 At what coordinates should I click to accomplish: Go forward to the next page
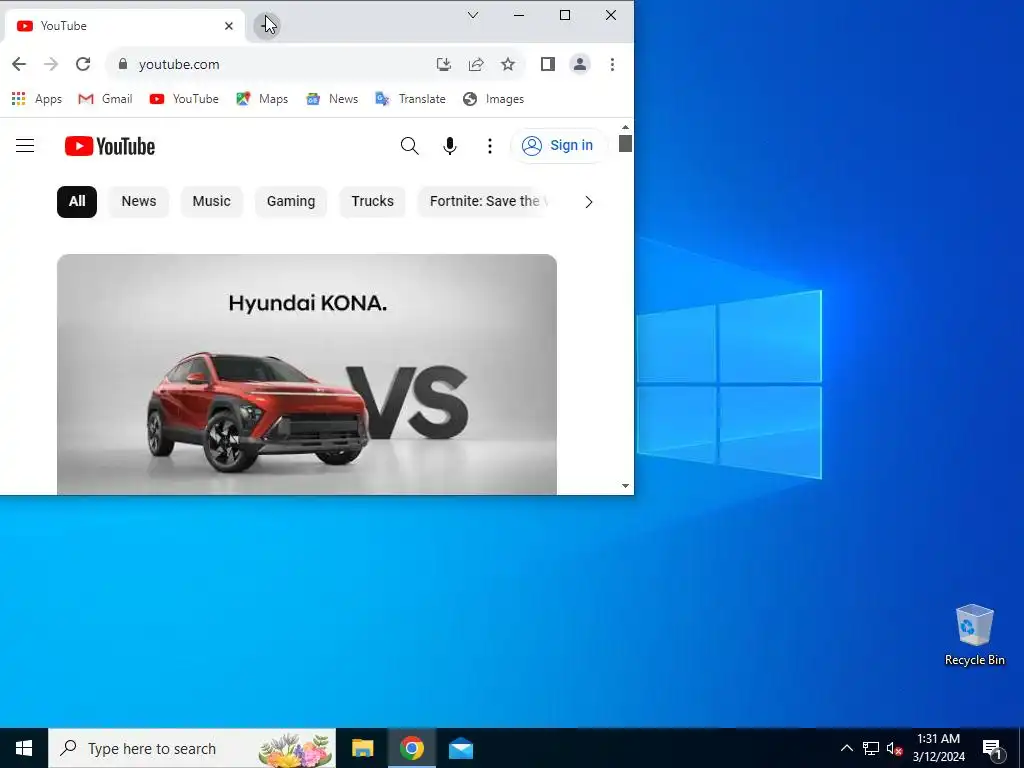[50, 64]
